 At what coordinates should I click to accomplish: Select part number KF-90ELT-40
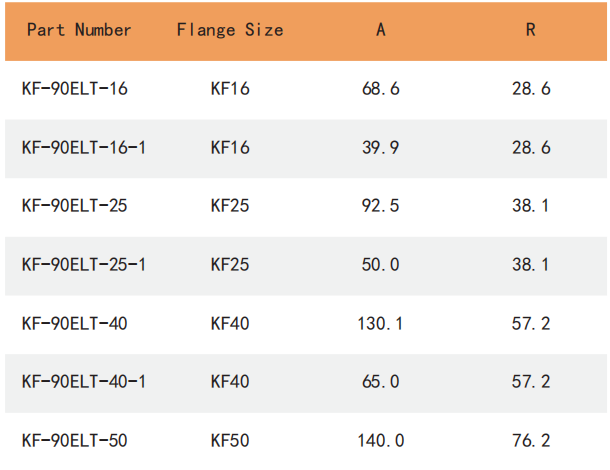(75, 324)
